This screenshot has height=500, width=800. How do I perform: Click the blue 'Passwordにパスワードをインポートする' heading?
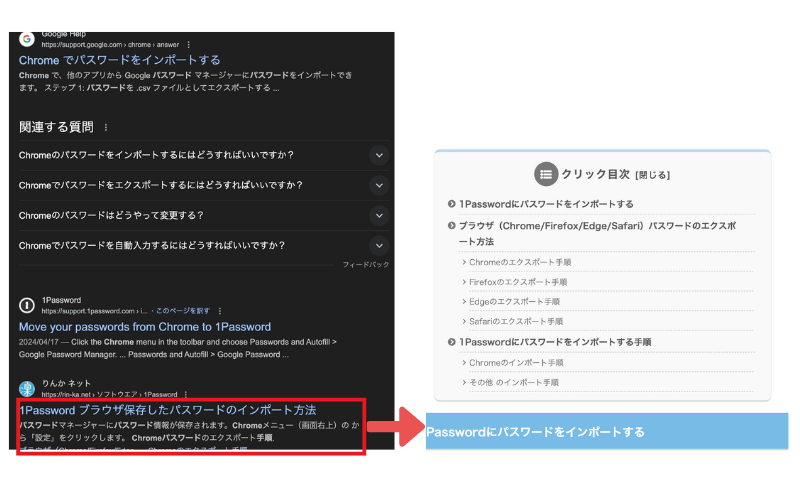pyautogui.click(x=607, y=432)
